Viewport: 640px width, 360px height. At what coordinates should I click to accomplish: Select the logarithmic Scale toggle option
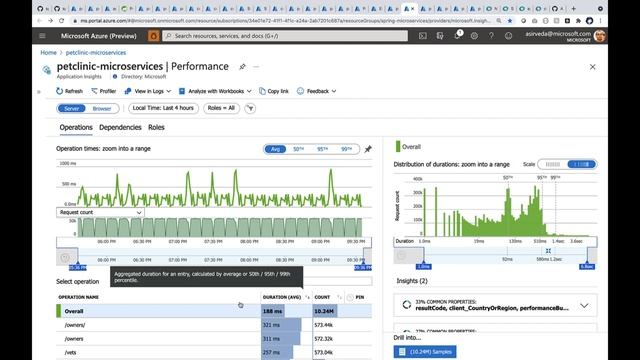(581, 164)
